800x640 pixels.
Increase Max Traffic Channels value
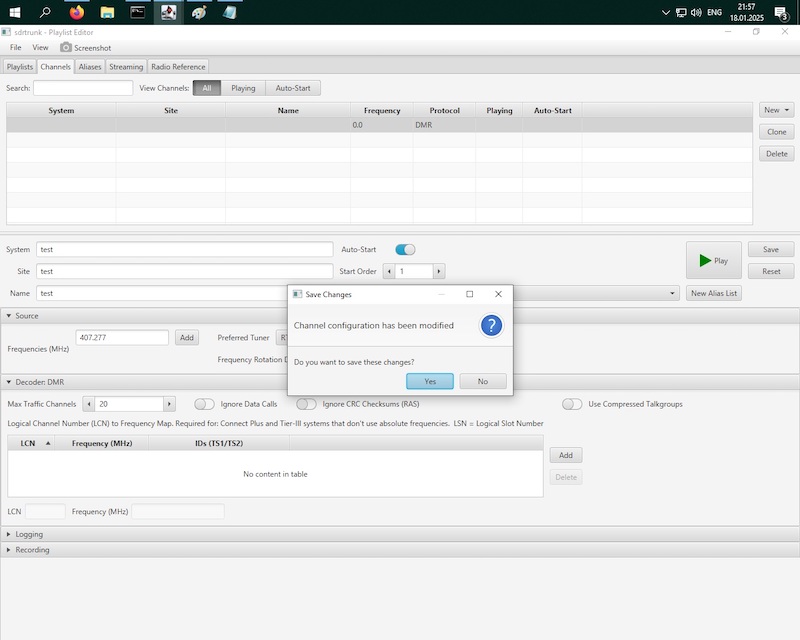click(169, 404)
